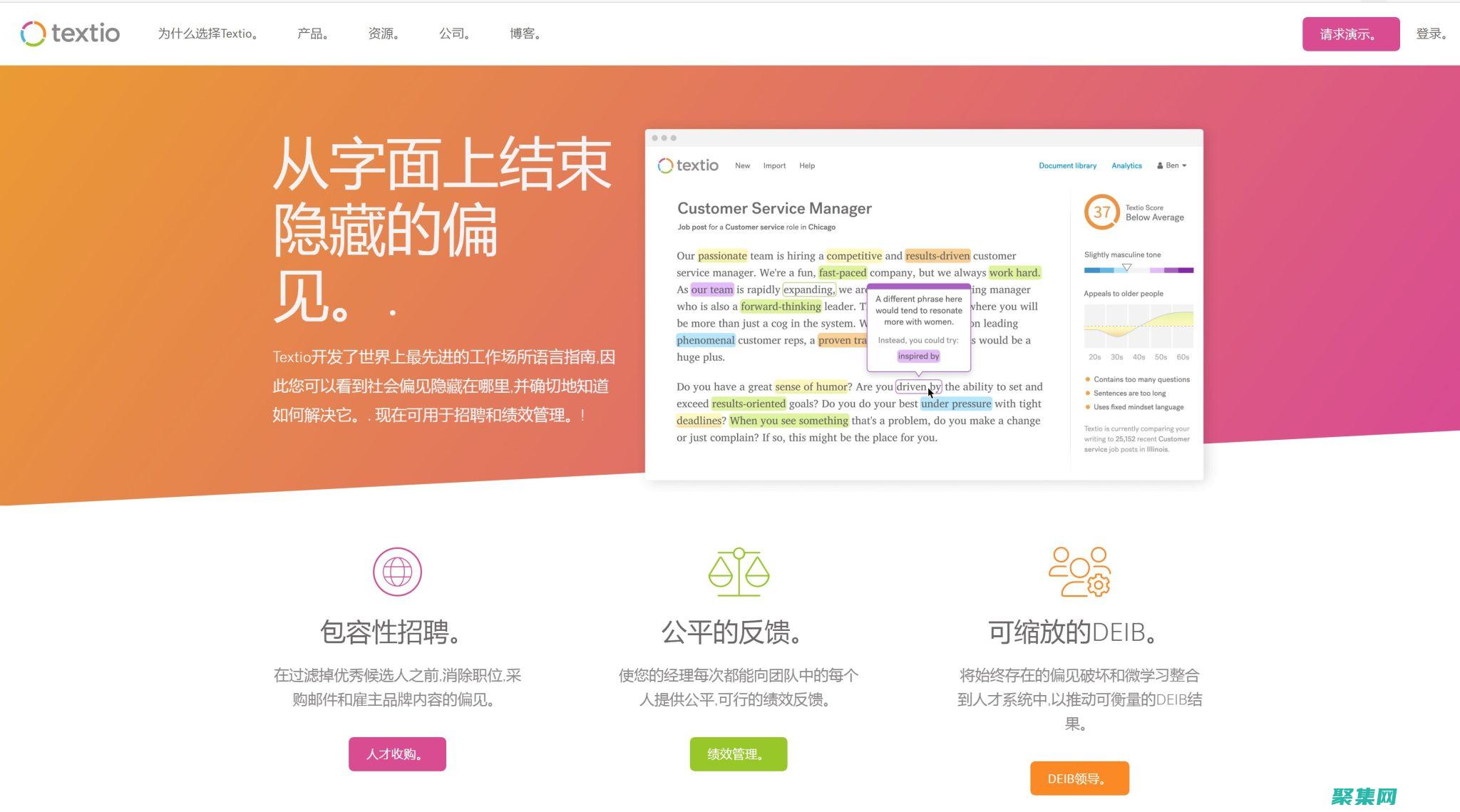Switch to the Analytics tab
Image resolution: width=1460 pixels, height=812 pixels.
1126,165
